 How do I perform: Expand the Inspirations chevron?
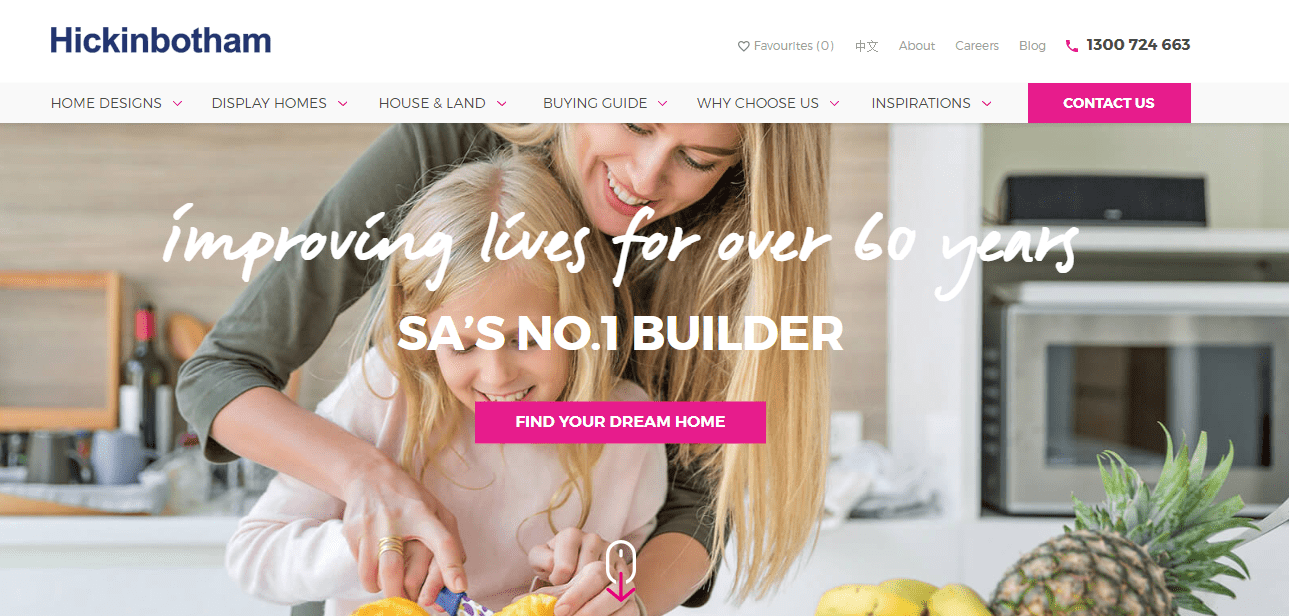click(986, 103)
